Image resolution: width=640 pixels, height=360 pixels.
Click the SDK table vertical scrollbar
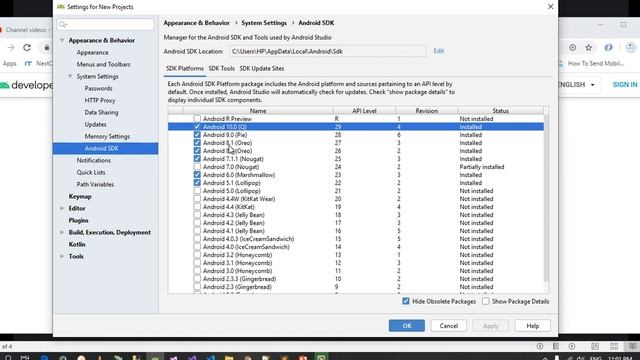[x=547, y=198]
